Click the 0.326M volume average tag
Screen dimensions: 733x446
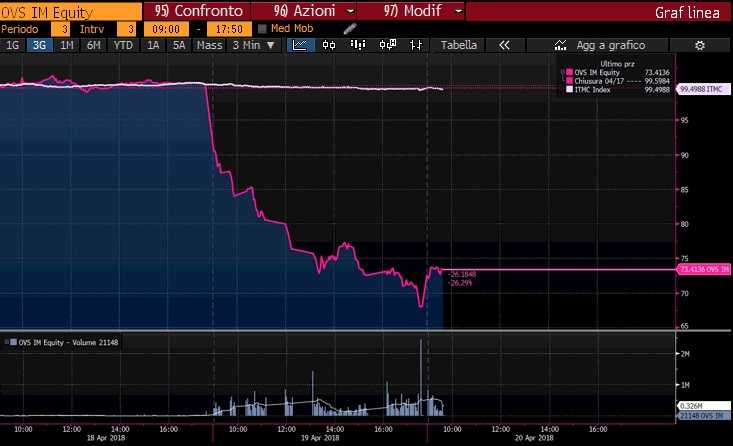[x=703, y=406]
